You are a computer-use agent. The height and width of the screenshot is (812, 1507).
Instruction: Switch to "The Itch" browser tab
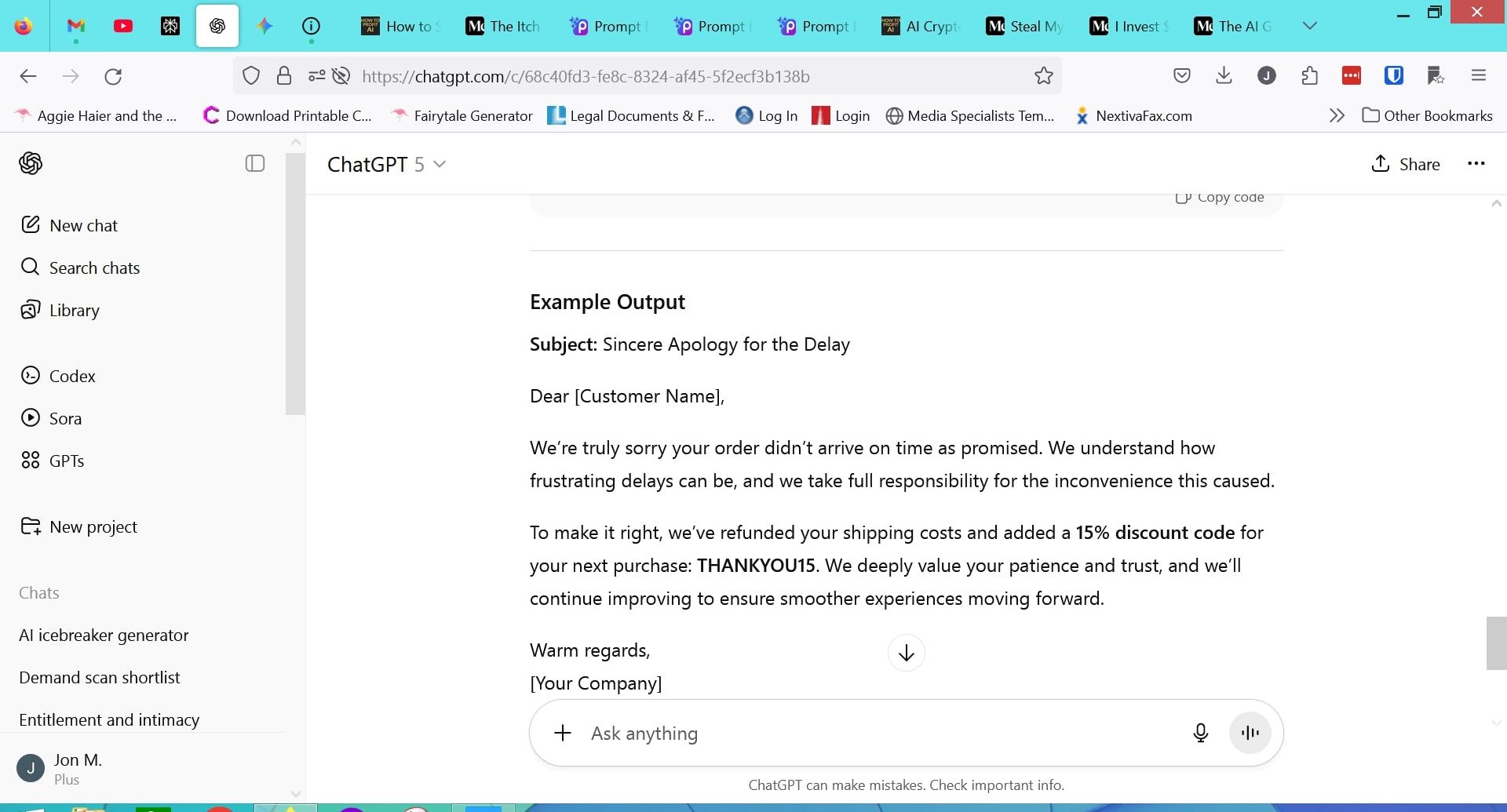(x=503, y=26)
